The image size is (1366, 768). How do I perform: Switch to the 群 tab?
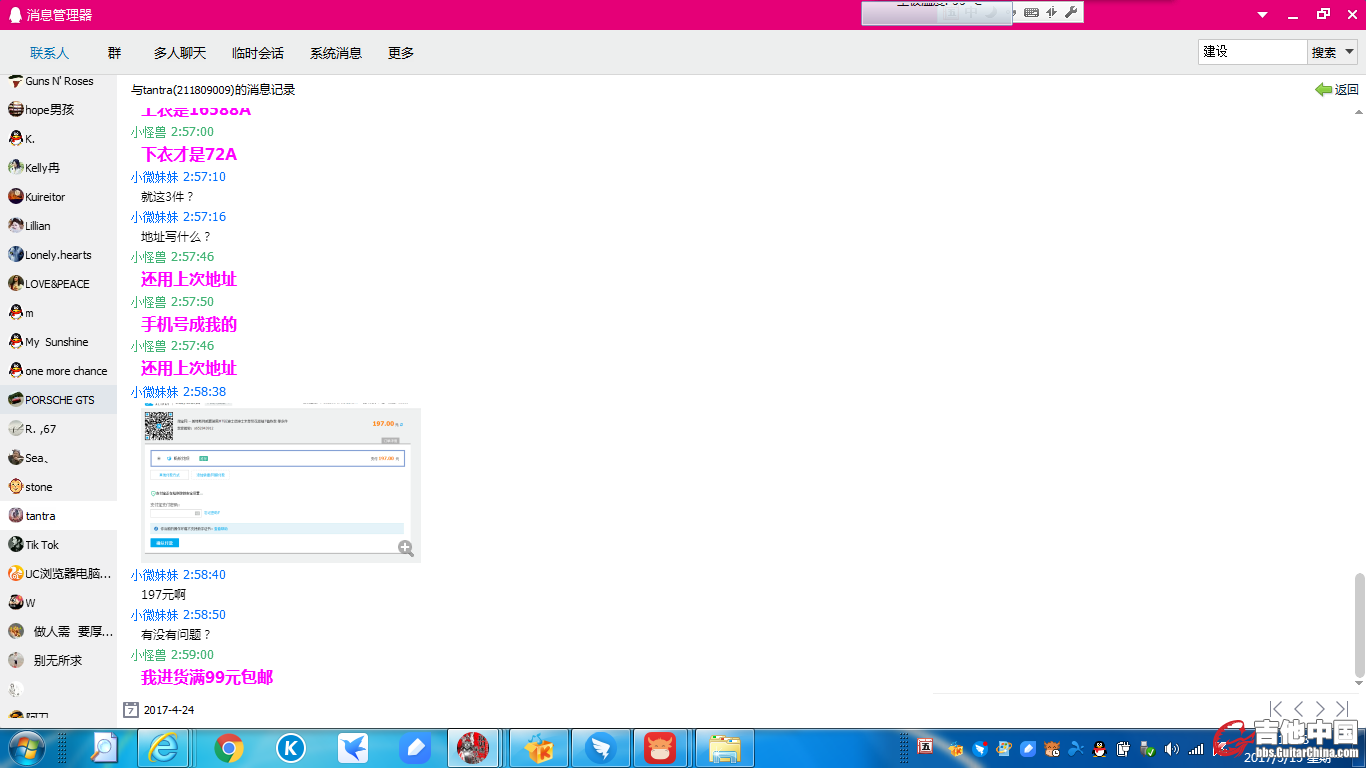tap(114, 53)
